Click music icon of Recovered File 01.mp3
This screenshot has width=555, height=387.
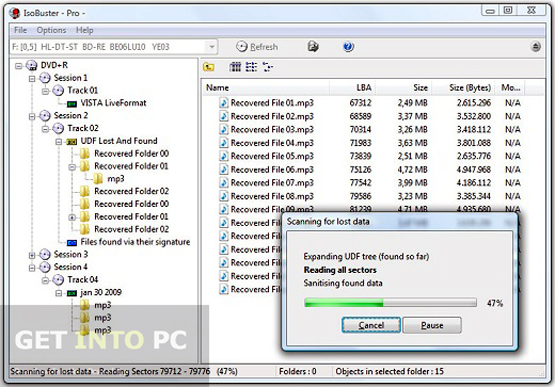point(224,103)
